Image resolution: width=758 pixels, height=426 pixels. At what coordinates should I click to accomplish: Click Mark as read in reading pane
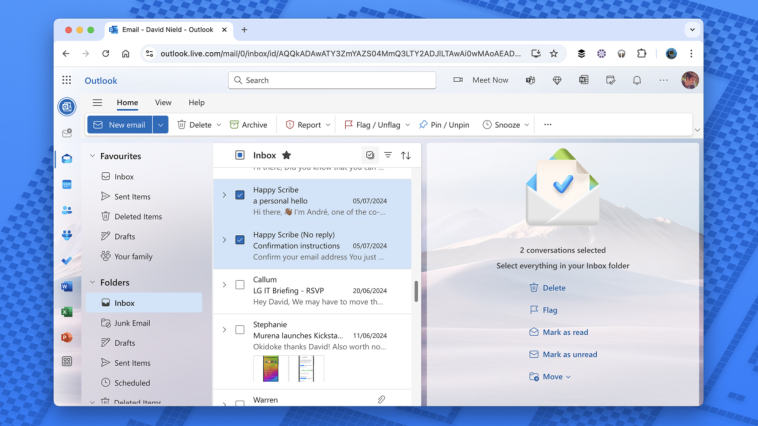coord(559,332)
